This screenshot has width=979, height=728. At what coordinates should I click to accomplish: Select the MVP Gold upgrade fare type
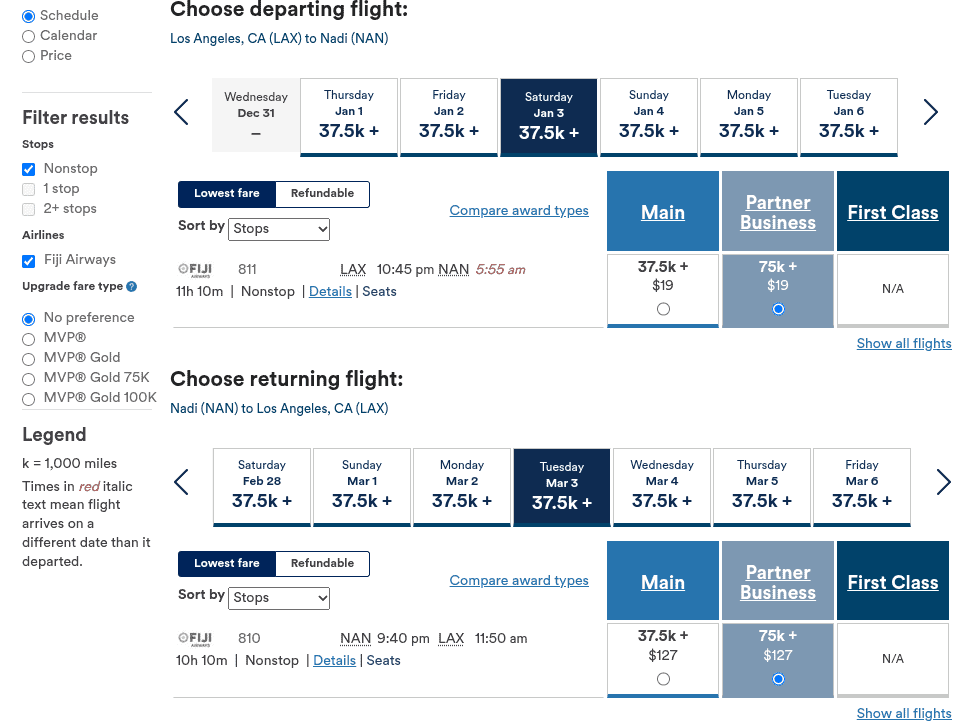point(28,357)
